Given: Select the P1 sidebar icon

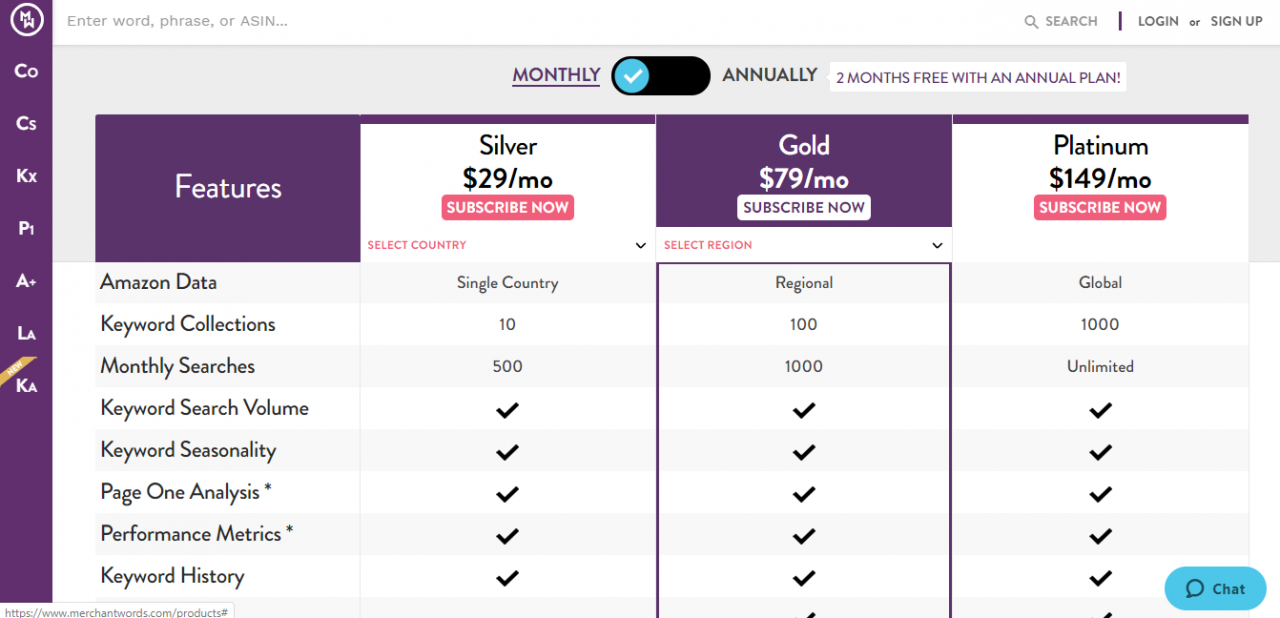Looking at the screenshot, I should click(26, 228).
